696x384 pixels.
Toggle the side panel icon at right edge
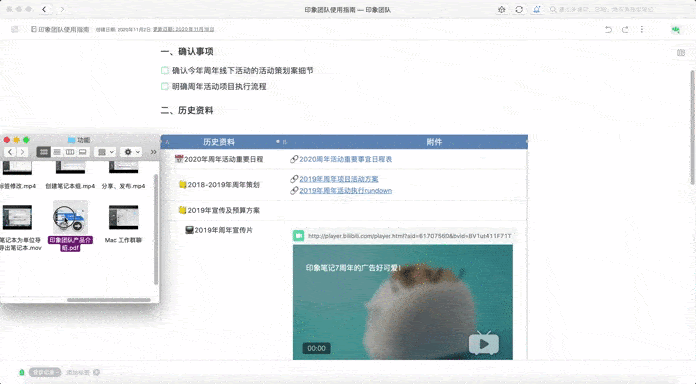pyautogui.click(x=681, y=53)
